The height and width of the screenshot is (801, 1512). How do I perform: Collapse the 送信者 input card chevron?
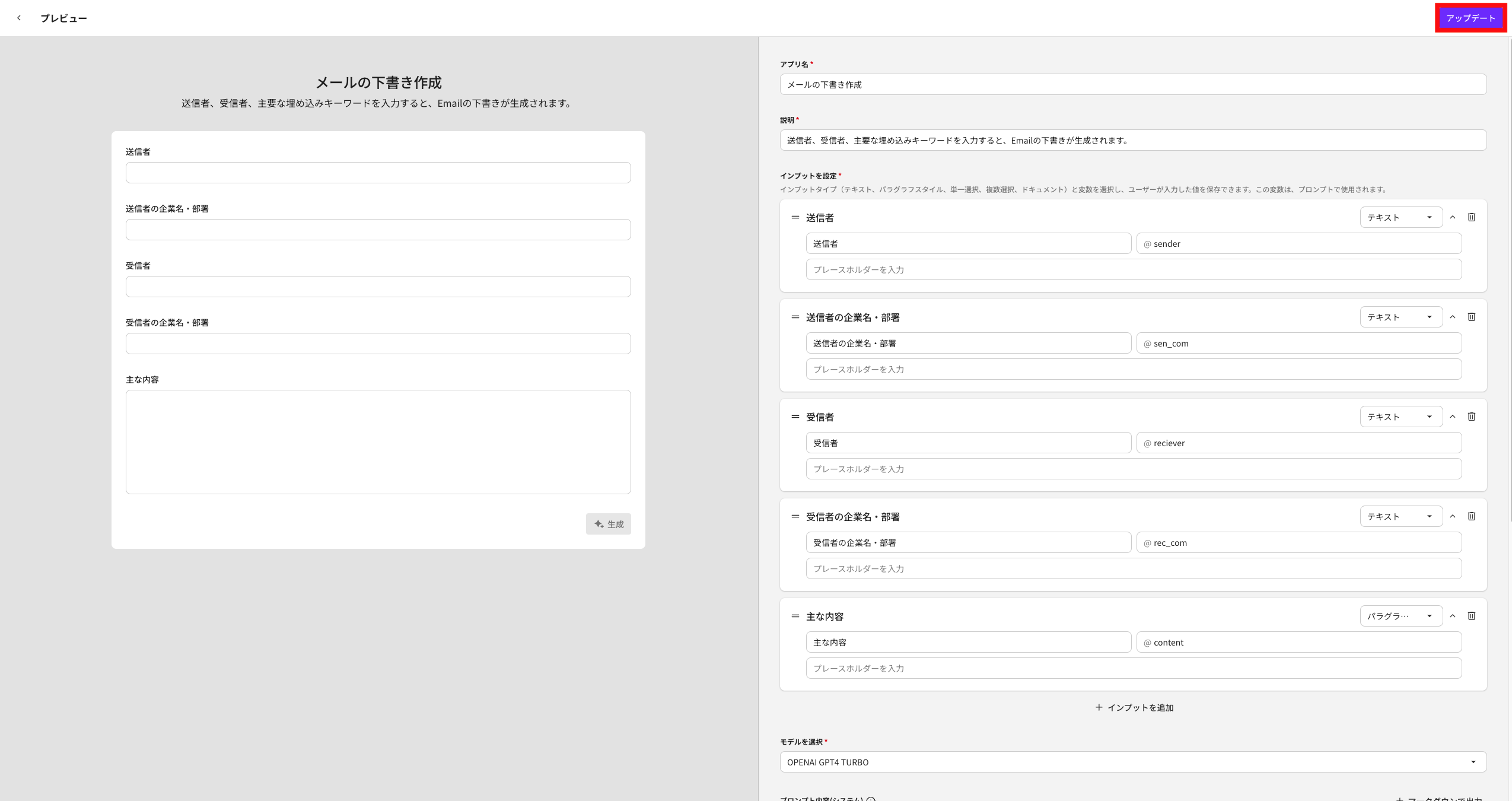pos(1452,217)
